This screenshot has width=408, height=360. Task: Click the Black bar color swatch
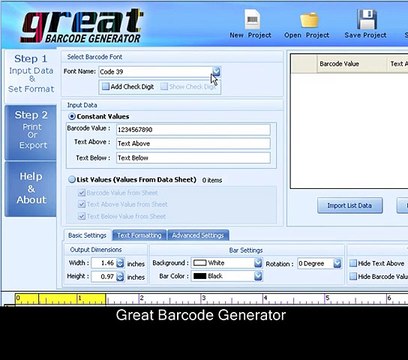tap(200, 276)
